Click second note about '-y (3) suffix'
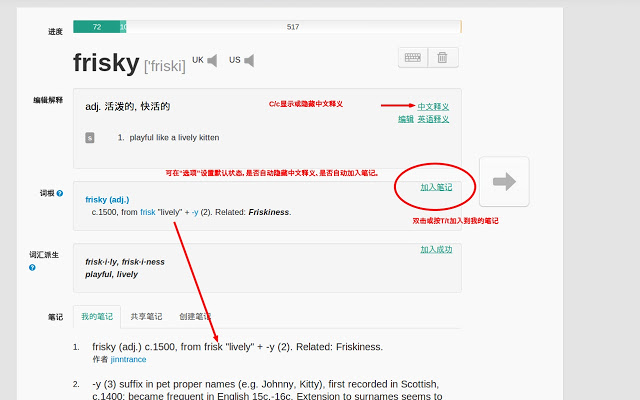The image size is (640, 400). (267, 390)
